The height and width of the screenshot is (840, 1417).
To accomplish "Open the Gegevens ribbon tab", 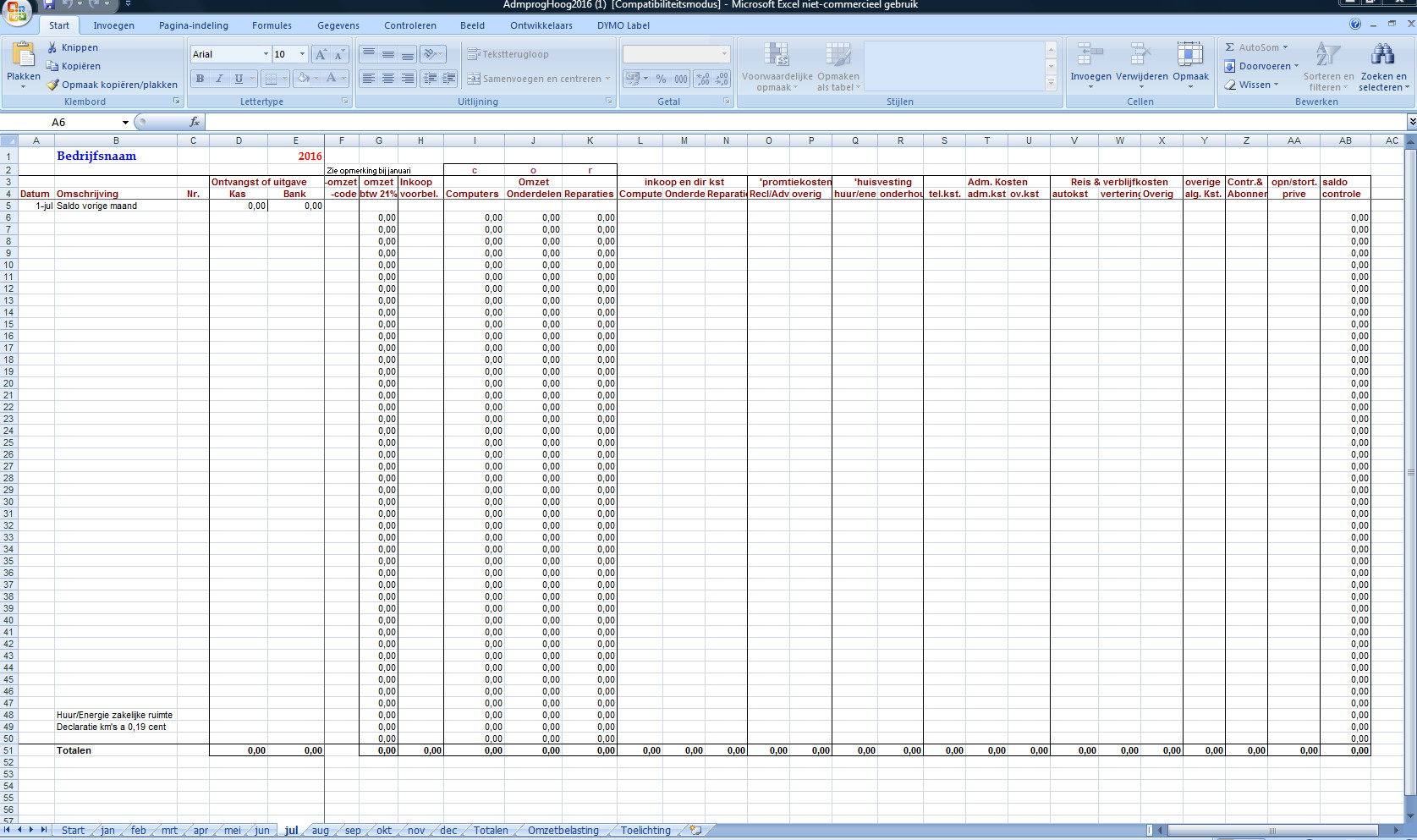I will (x=338, y=25).
